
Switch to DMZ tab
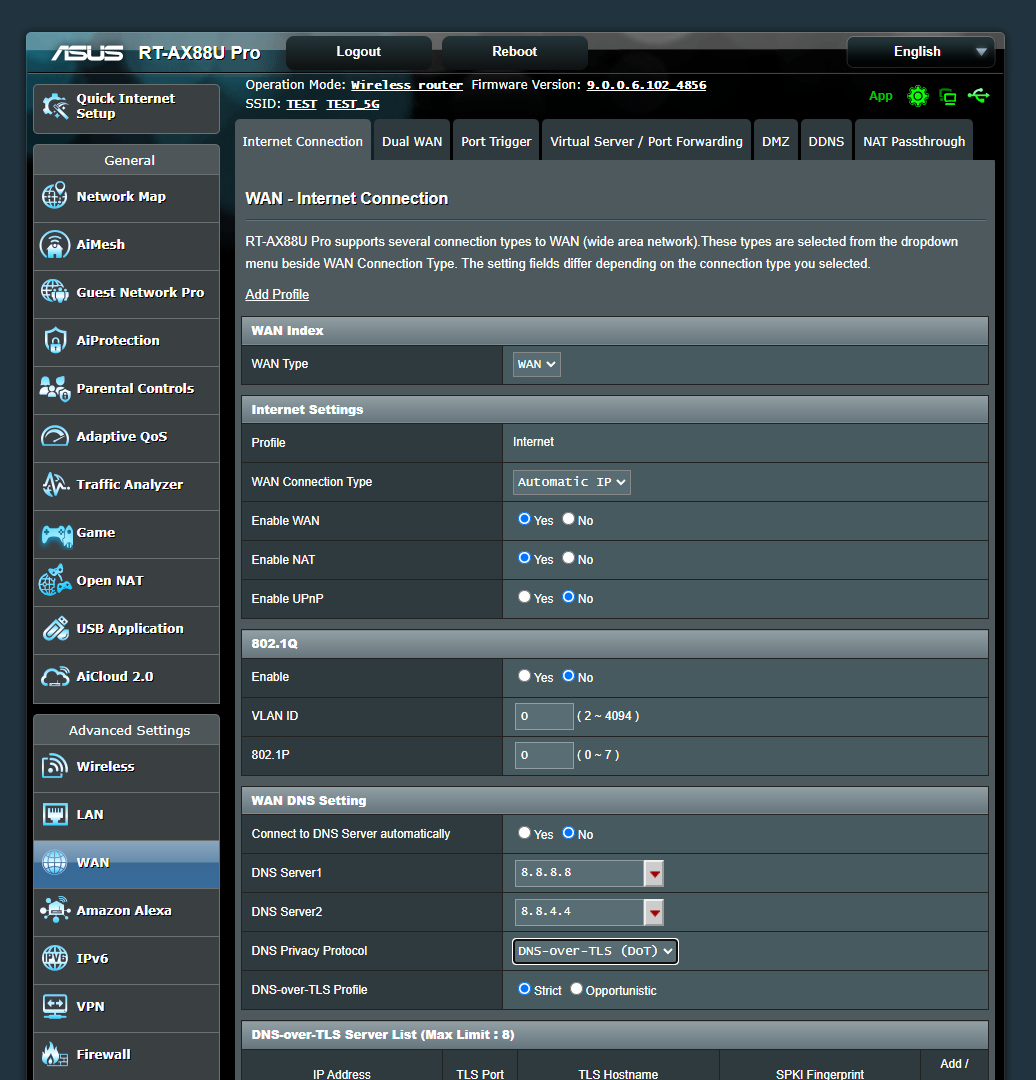click(x=776, y=141)
